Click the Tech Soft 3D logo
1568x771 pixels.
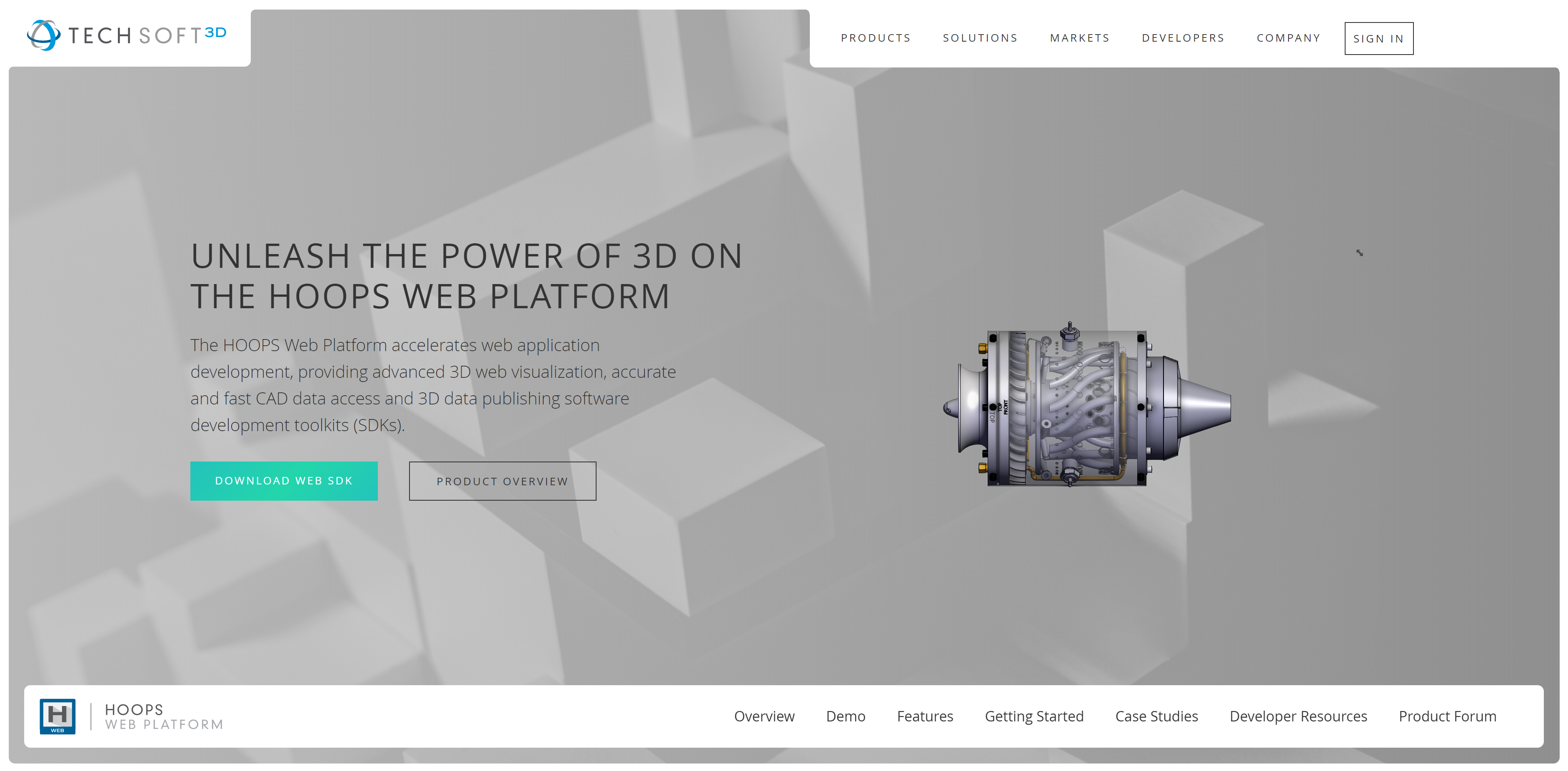[x=127, y=35]
